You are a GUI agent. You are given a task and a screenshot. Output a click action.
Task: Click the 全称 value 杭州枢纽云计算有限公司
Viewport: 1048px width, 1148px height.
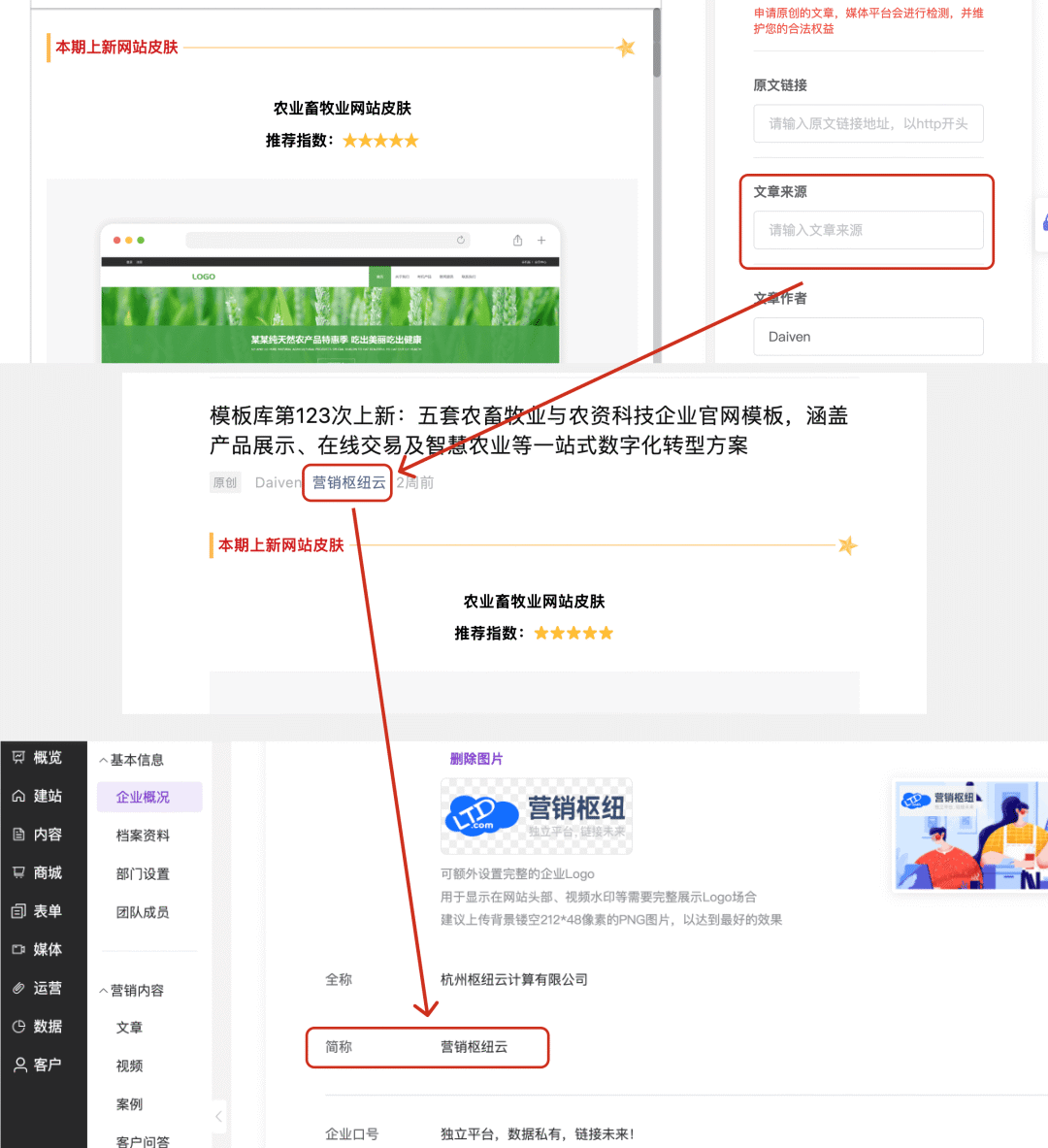[514, 979]
